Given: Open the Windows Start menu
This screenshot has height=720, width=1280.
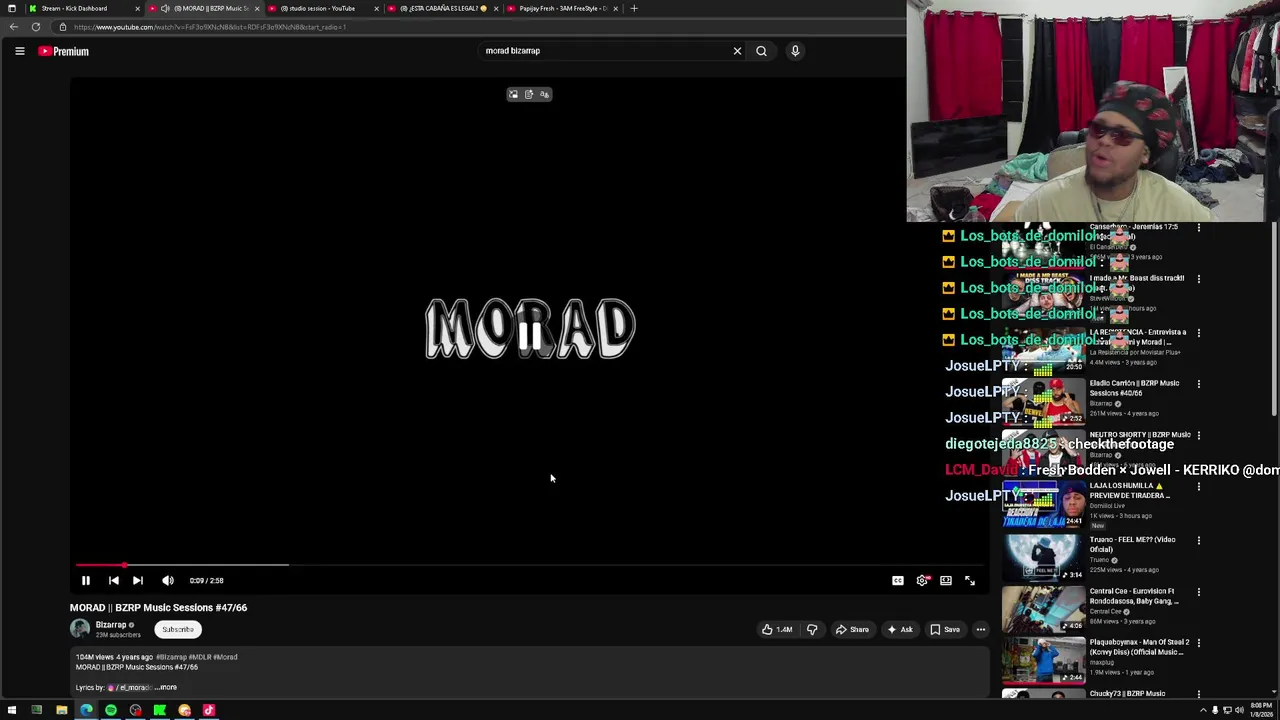Looking at the screenshot, I should click(x=12, y=711).
